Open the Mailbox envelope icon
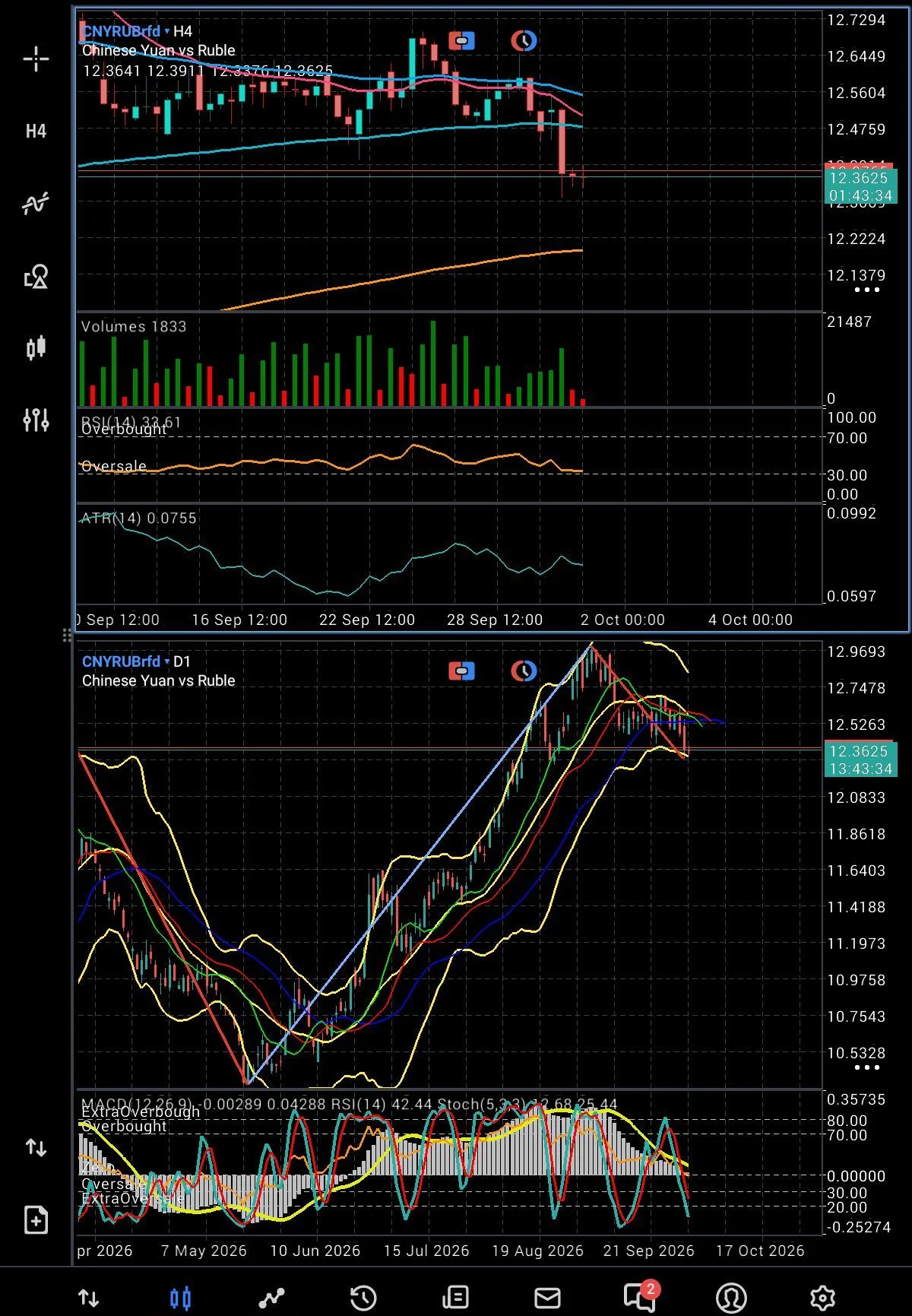 click(547, 1298)
